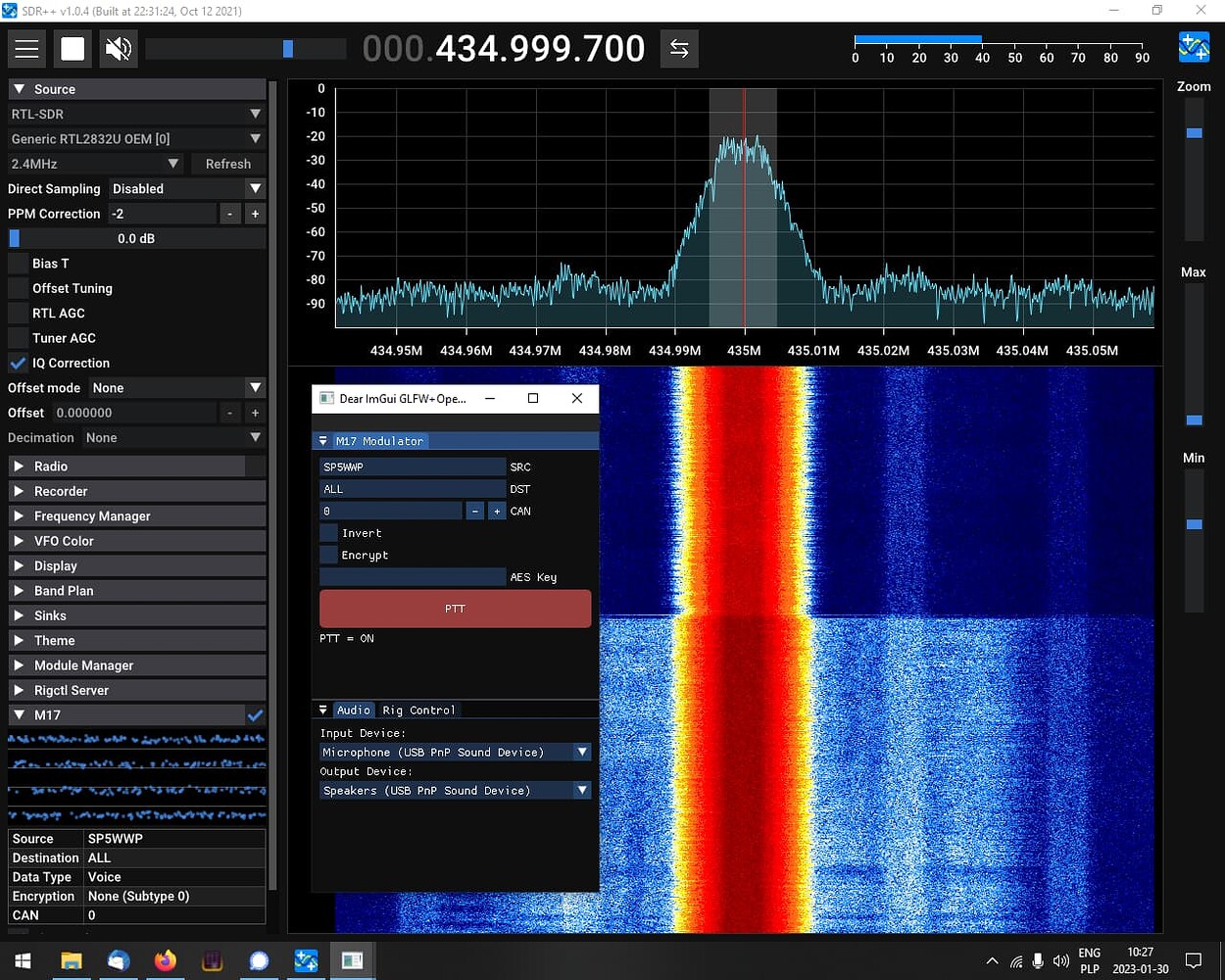Open the notification center icon in the tray
Image resolution: width=1225 pixels, height=980 pixels.
click(x=1194, y=960)
